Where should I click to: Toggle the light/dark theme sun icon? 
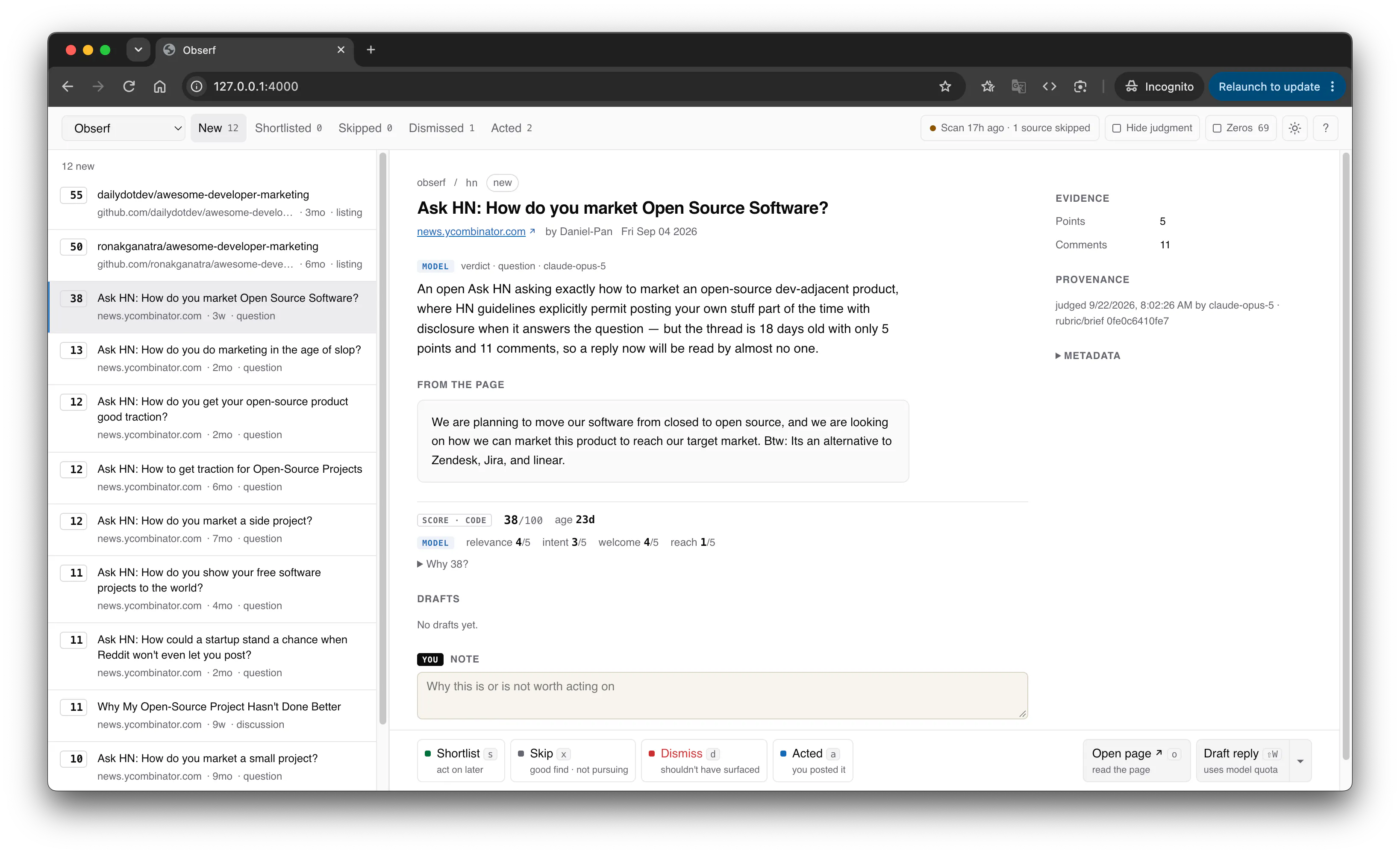click(1294, 128)
